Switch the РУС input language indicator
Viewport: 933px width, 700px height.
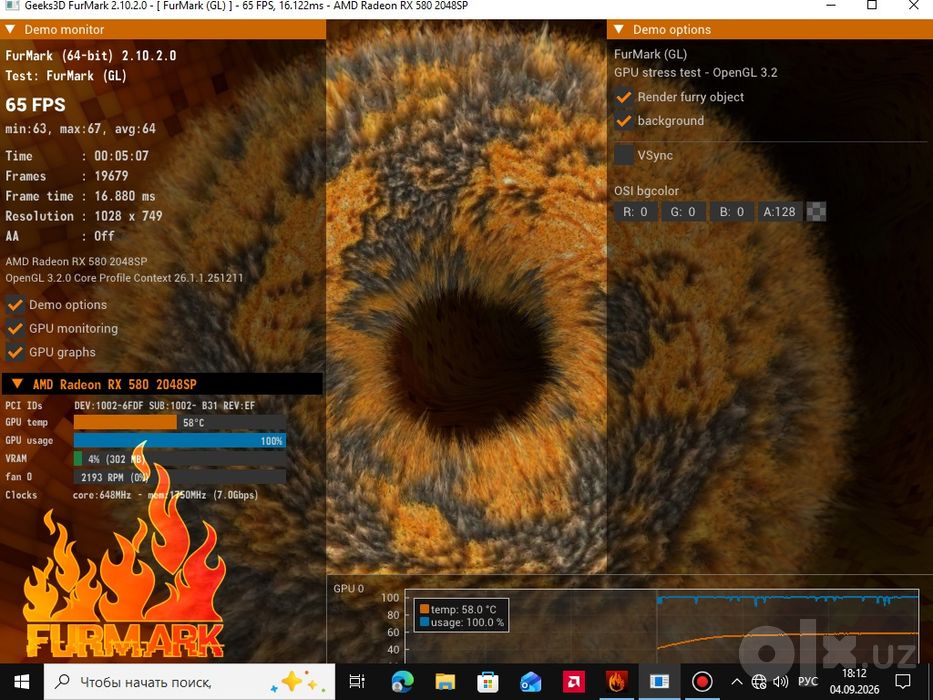[x=807, y=682]
